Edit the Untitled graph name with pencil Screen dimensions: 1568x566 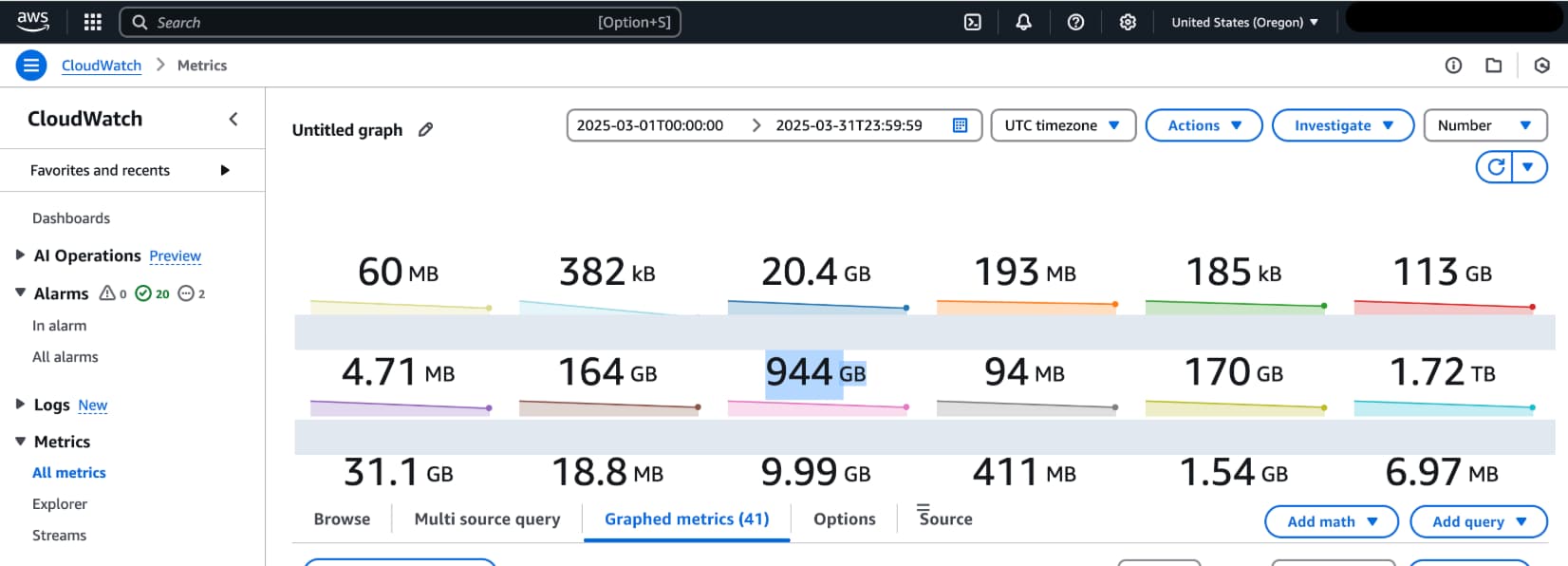pyautogui.click(x=426, y=129)
